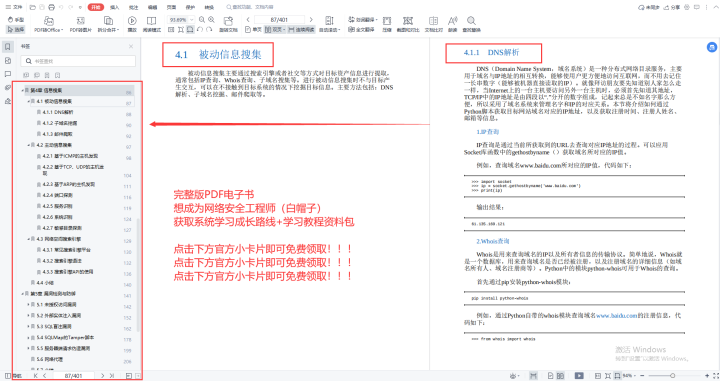Switch to the 保护 (Protect) ribbon tab

190,7
